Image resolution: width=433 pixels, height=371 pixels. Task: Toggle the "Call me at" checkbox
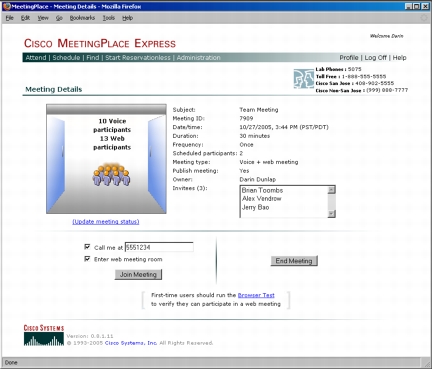(87, 247)
